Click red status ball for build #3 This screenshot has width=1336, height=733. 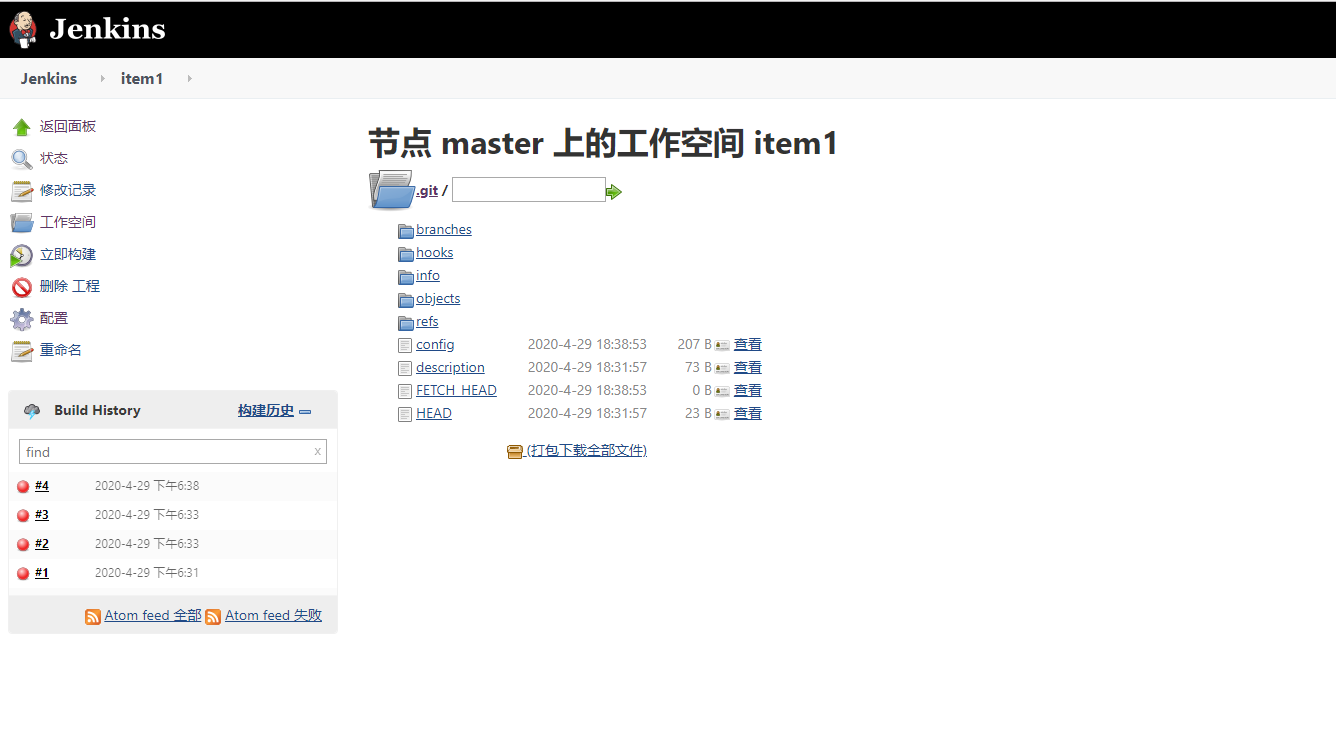[23, 516]
